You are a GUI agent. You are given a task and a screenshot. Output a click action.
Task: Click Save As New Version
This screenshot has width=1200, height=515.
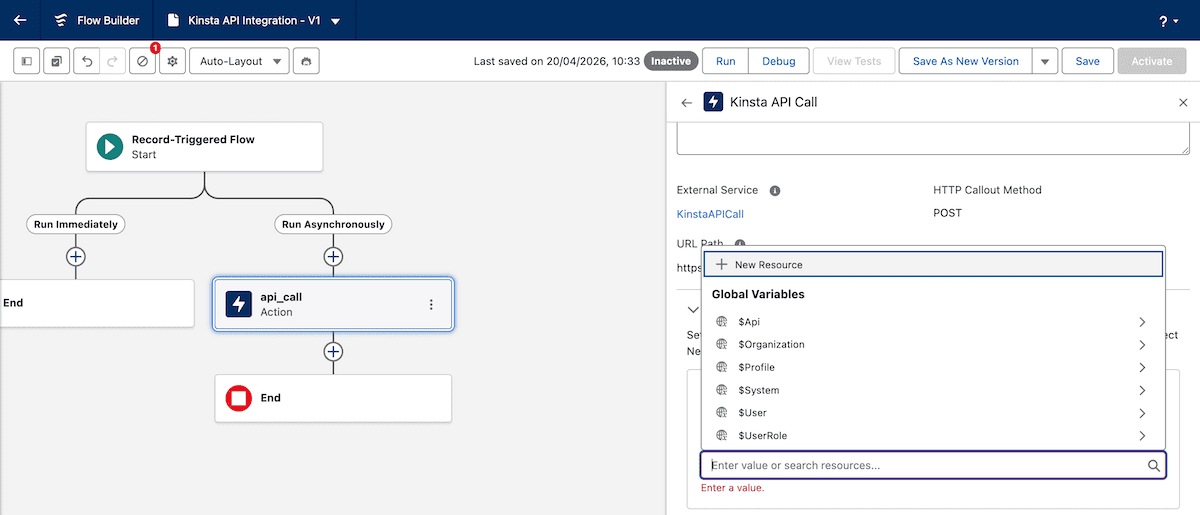point(966,61)
